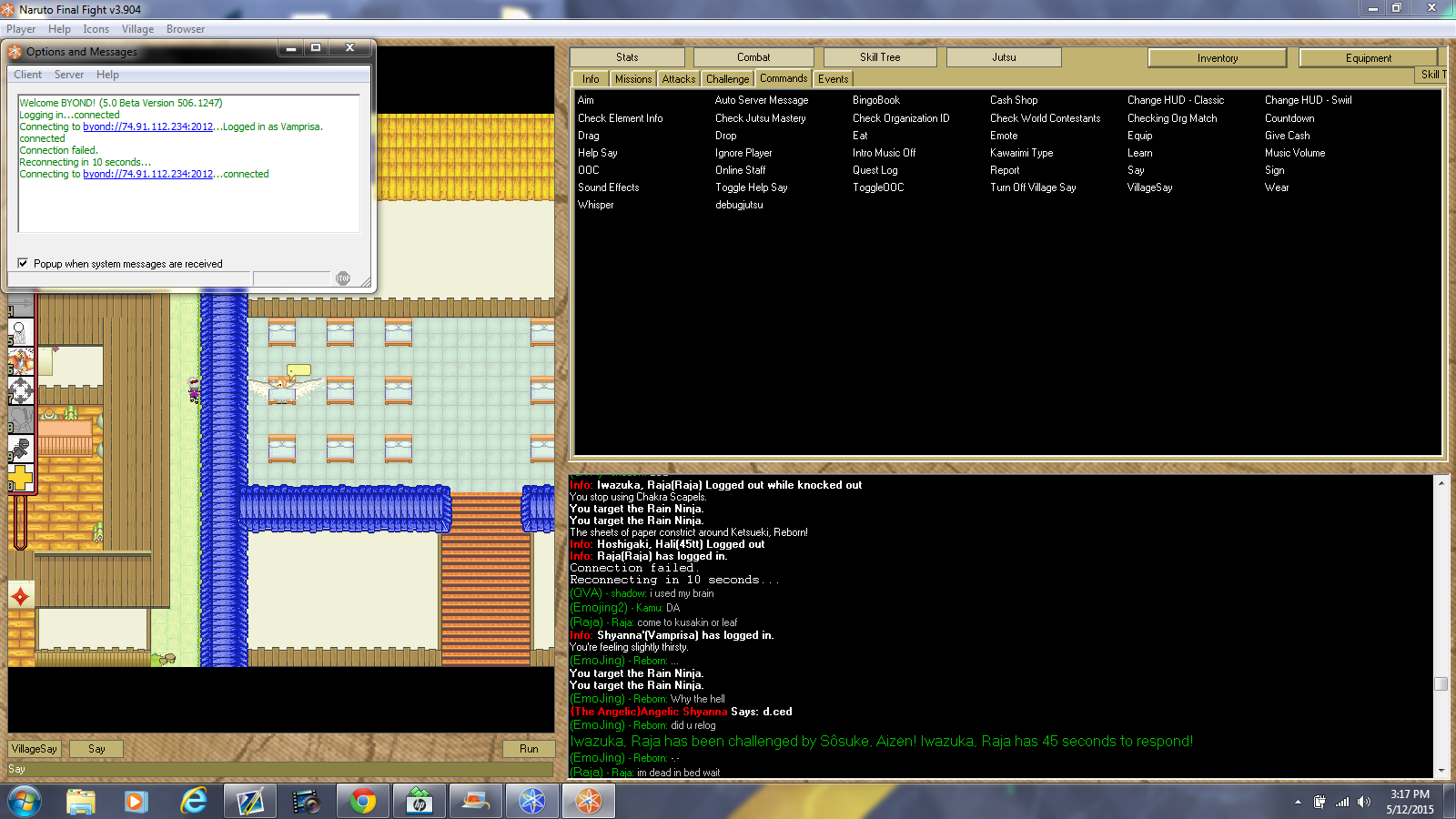Run the BingoBook command

(x=876, y=100)
